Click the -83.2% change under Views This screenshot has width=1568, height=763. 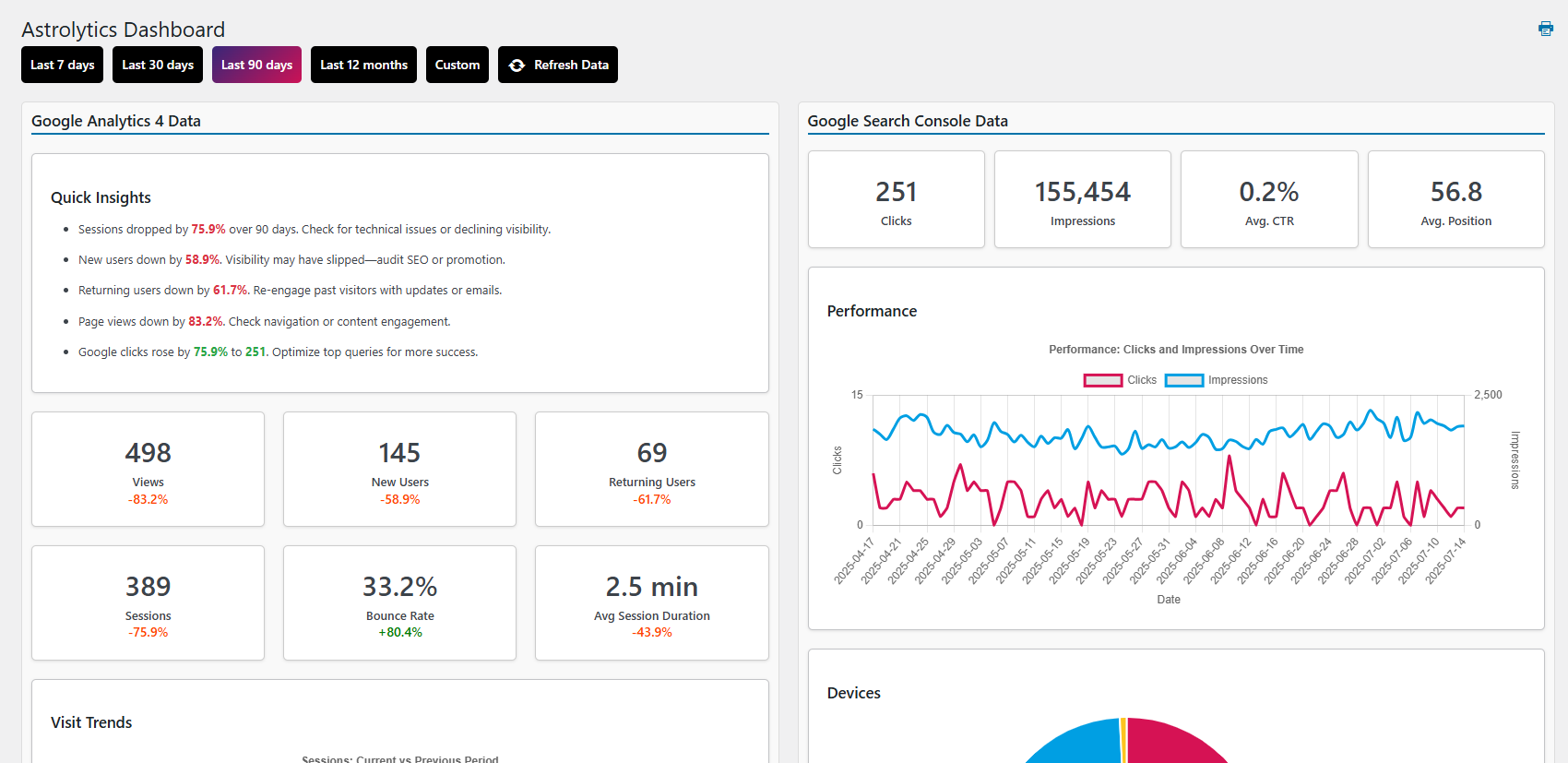(x=148, y=499)
